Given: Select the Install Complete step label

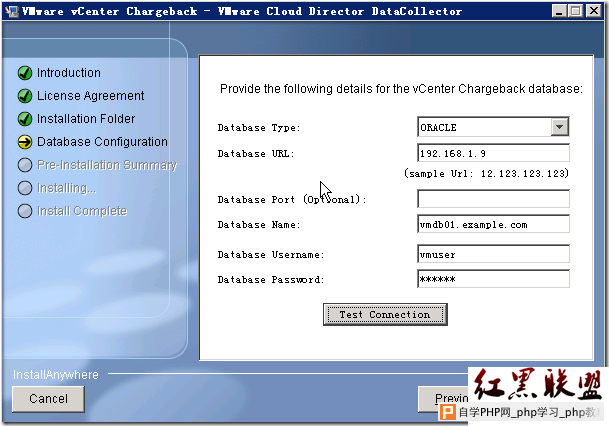Looking at the screenshot, I should [82, 211].
